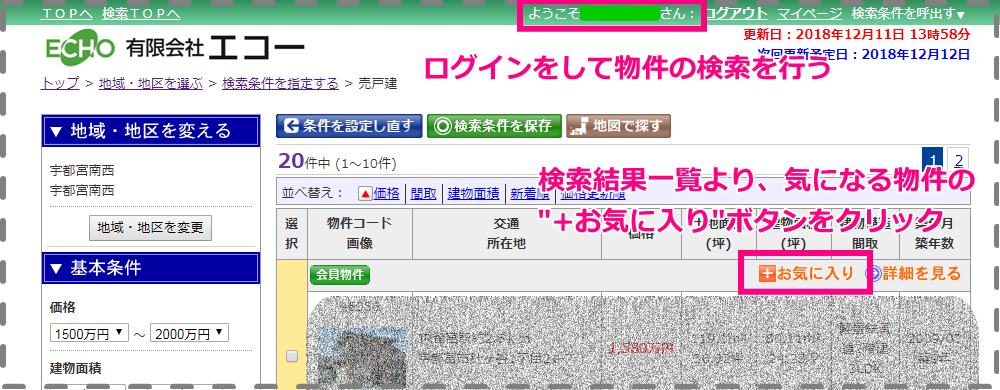Open the 1500万円 minimum price dropdown
The image size is (1000, 390).
click(x=89, y=333)
